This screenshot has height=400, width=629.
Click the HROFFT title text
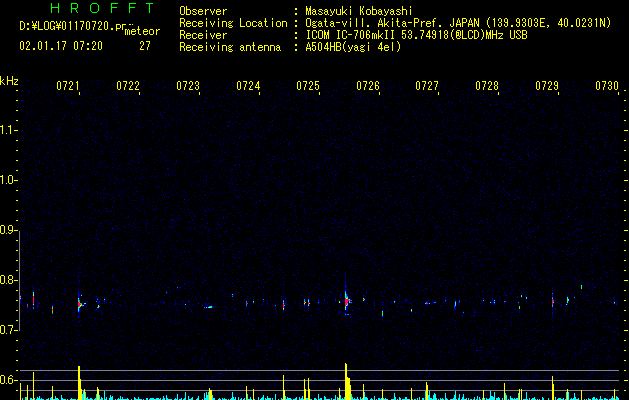click(x=102, y=8)
